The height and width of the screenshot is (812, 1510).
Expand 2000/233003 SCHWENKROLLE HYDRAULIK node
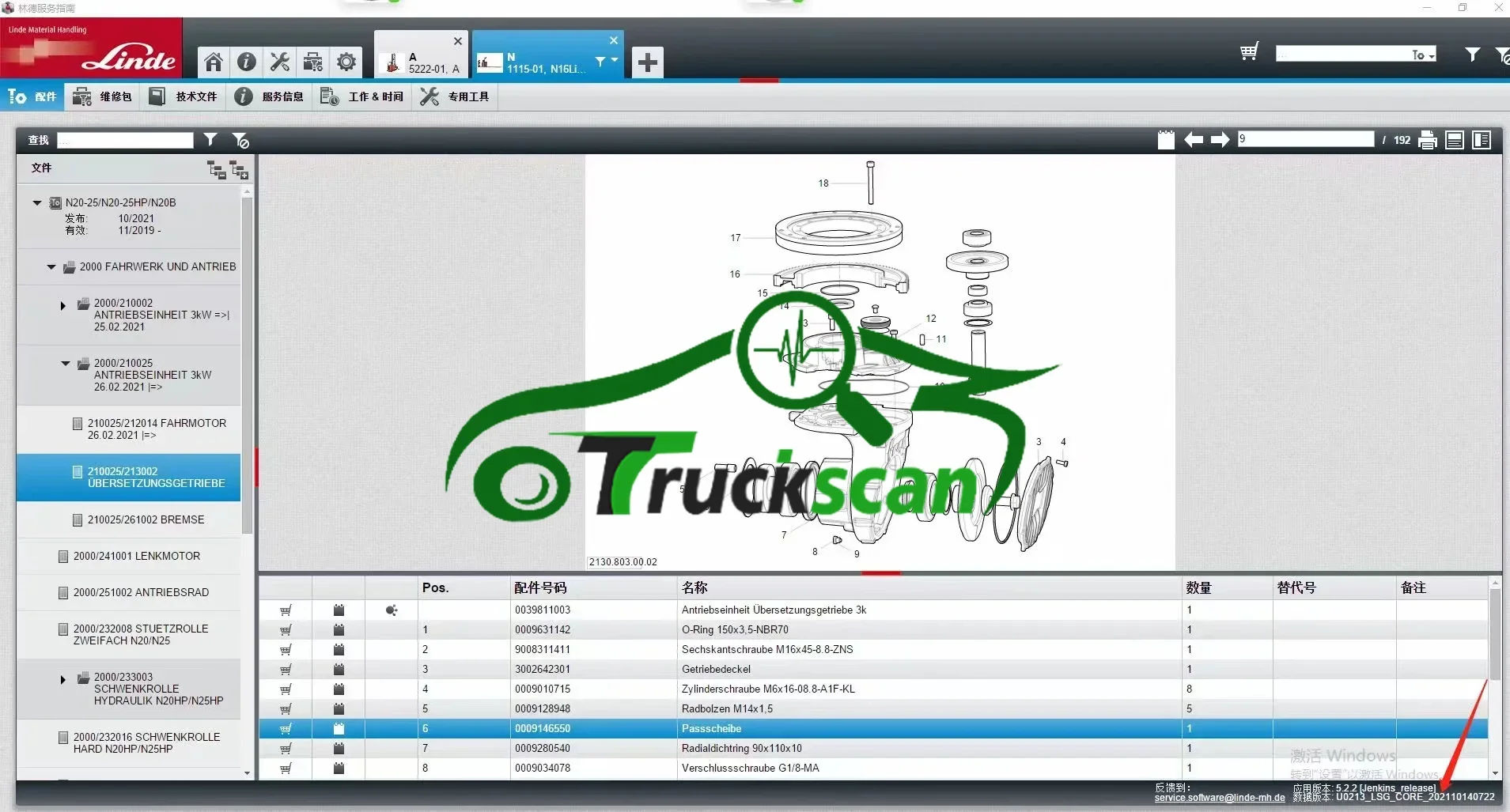click(x=63, y=679)
